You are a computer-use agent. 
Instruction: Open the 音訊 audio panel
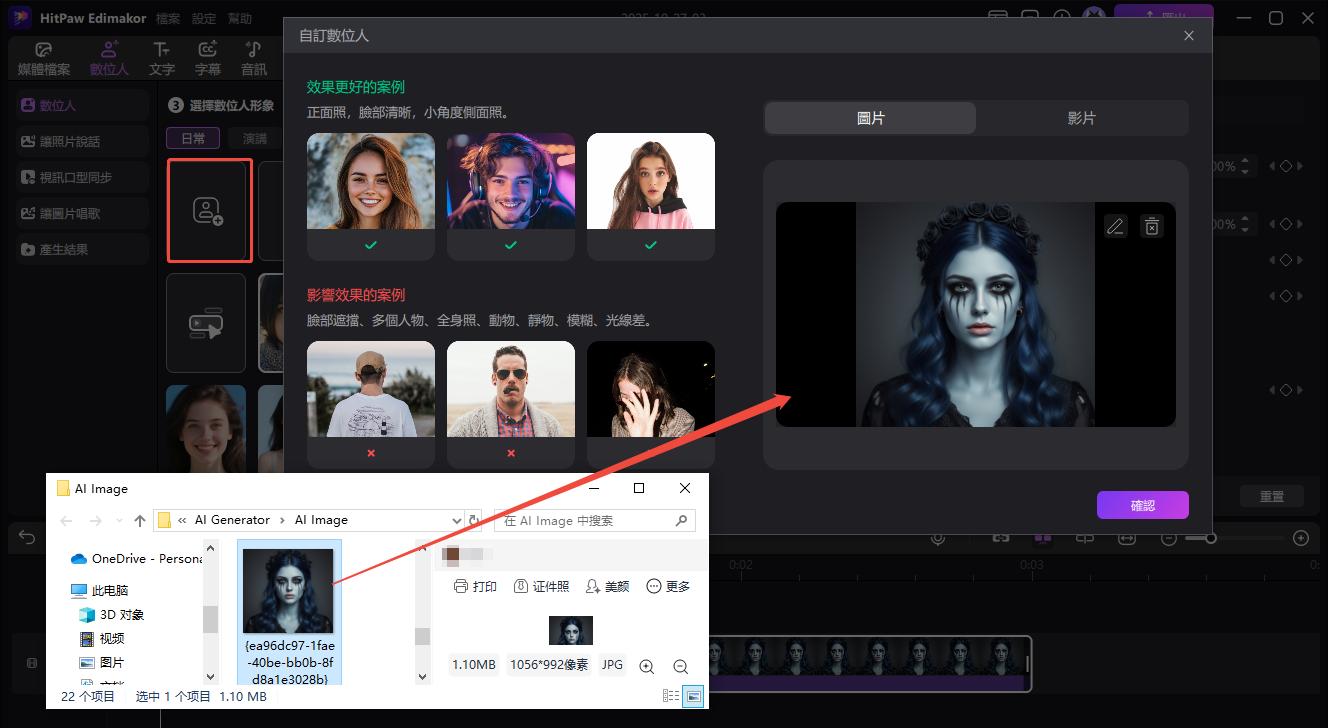click(252, 57)
